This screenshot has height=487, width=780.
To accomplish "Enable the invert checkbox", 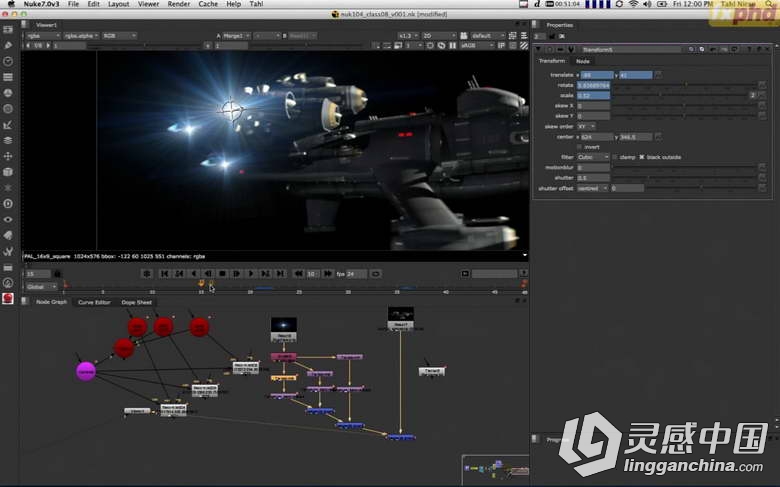I will point(580,147).
